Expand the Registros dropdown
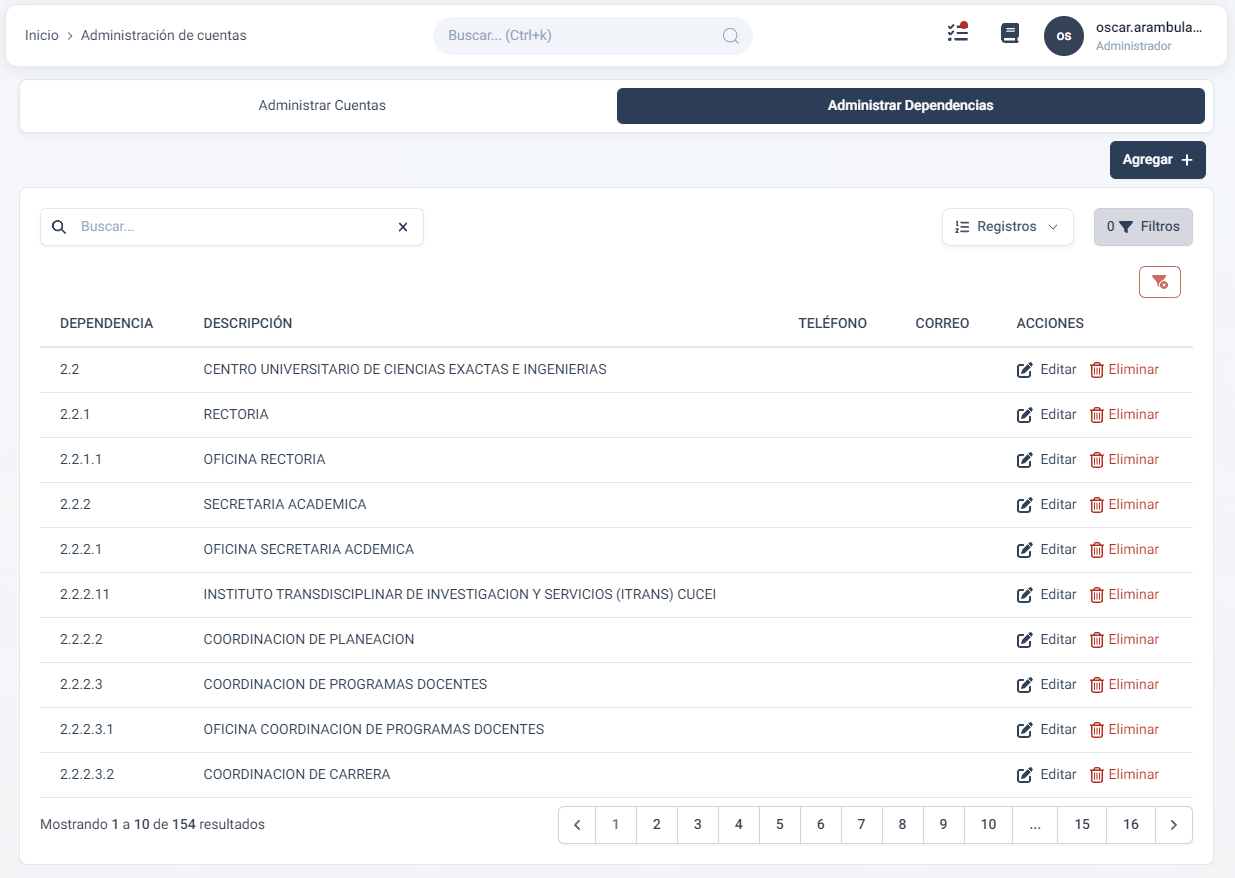Image resolution: width=1235 pixels, height=878 pixels. click(1007, 227)
